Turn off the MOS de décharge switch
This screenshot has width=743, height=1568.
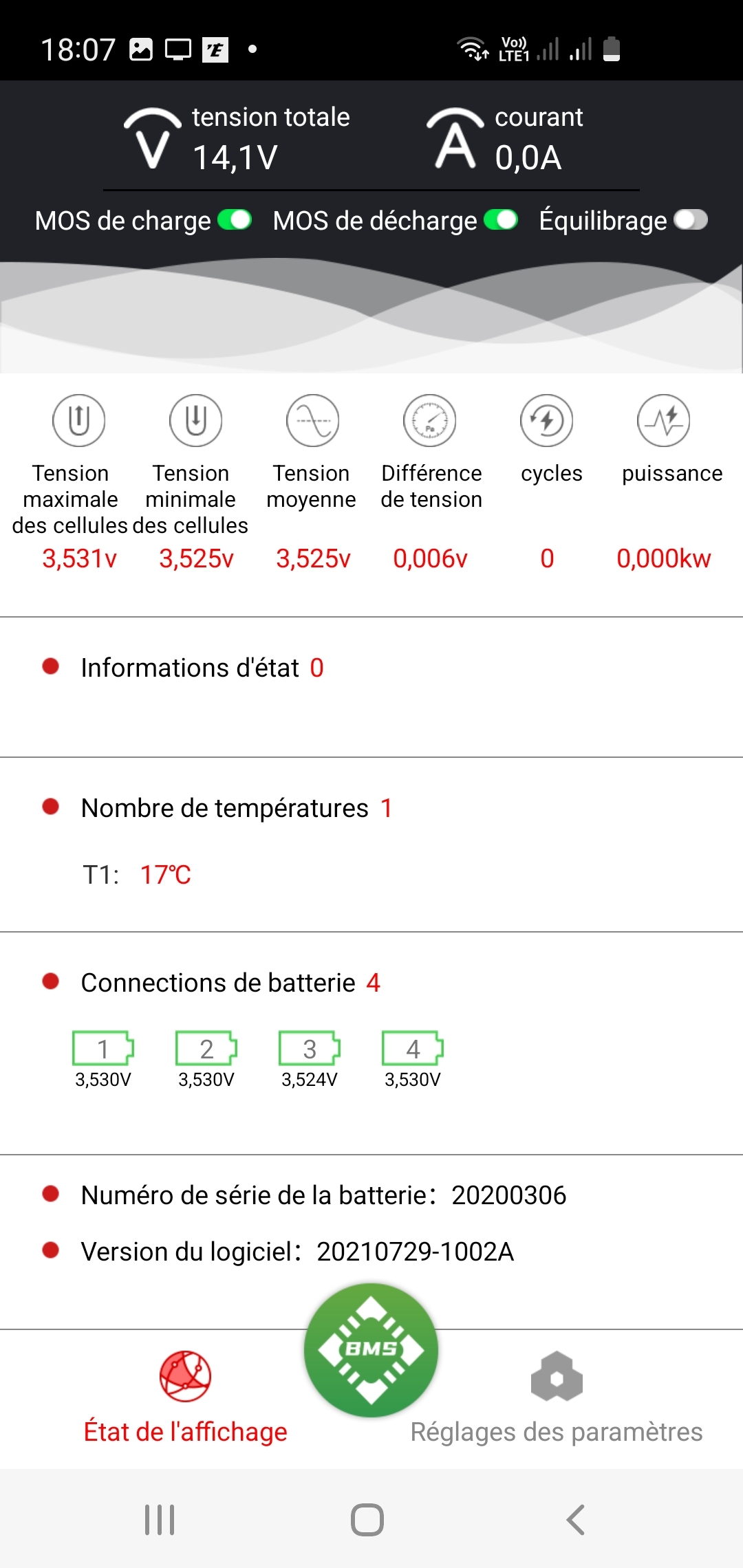(501, 220)
